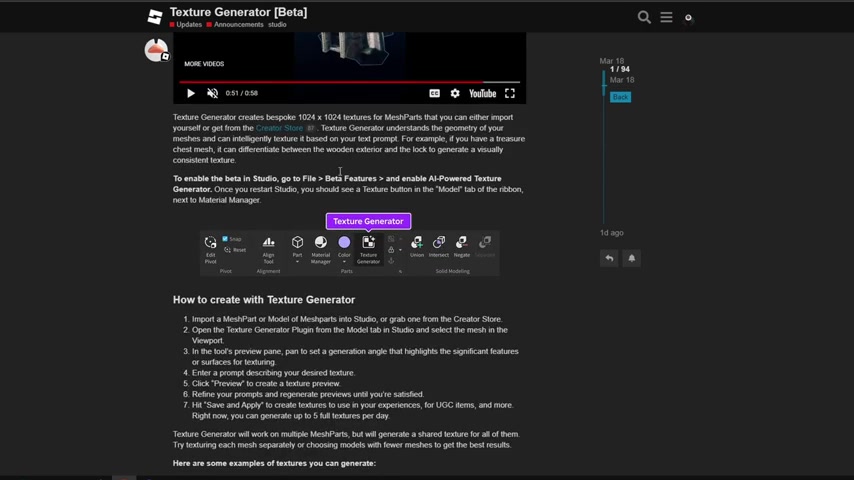854x480 pixels.
Task: Click the Color swatch in ribbon image
Action: 344,242
